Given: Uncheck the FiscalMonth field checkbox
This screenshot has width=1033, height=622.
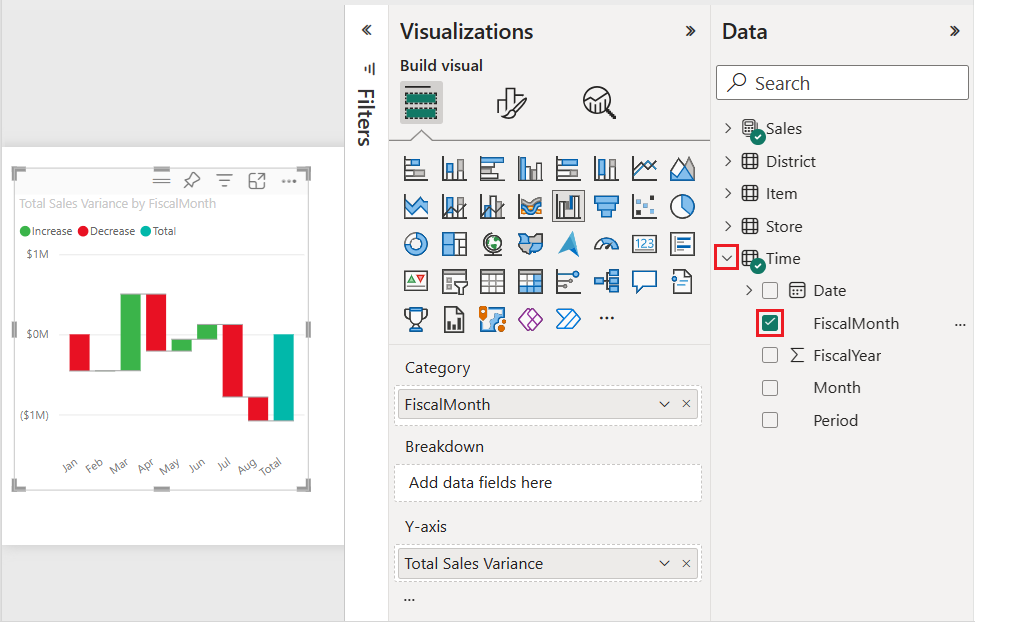Looking at the screenshot, I should click(x=770, y=323).
